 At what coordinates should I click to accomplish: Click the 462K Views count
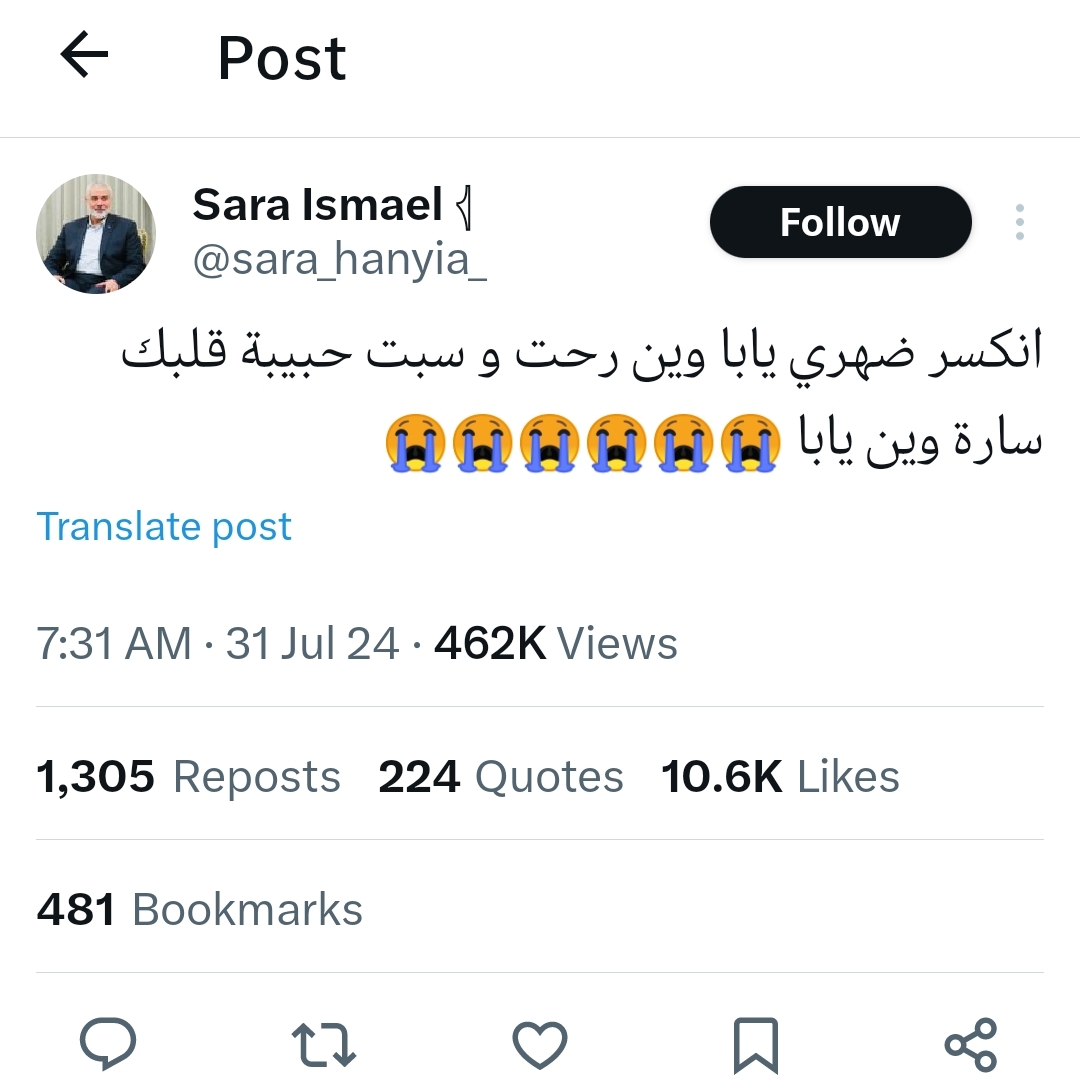(x=556, y=643)
